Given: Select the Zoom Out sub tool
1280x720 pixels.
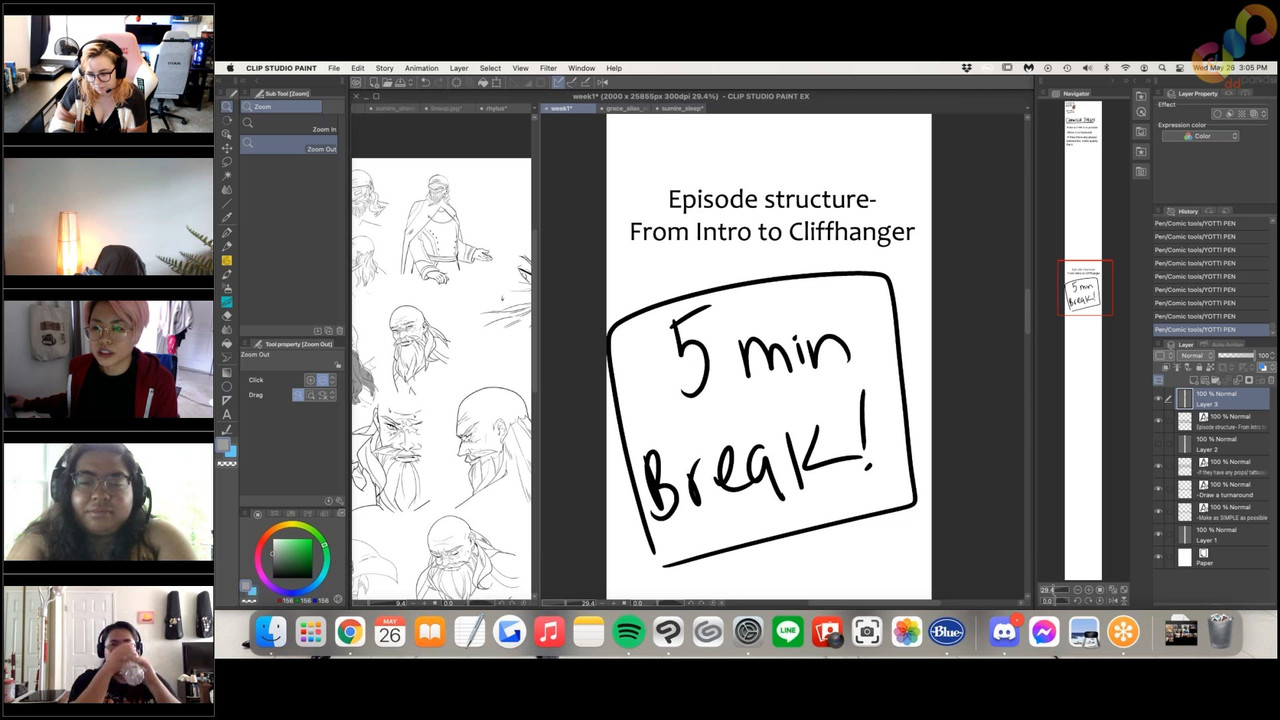Looking at the screenshot, I should pyautogui.click(x=289, y=145).
